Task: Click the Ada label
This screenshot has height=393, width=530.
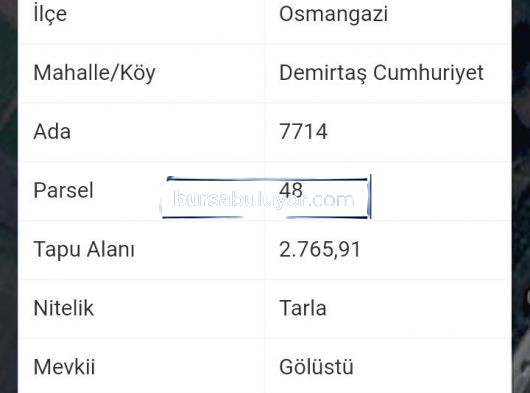Action: (52, 131)
